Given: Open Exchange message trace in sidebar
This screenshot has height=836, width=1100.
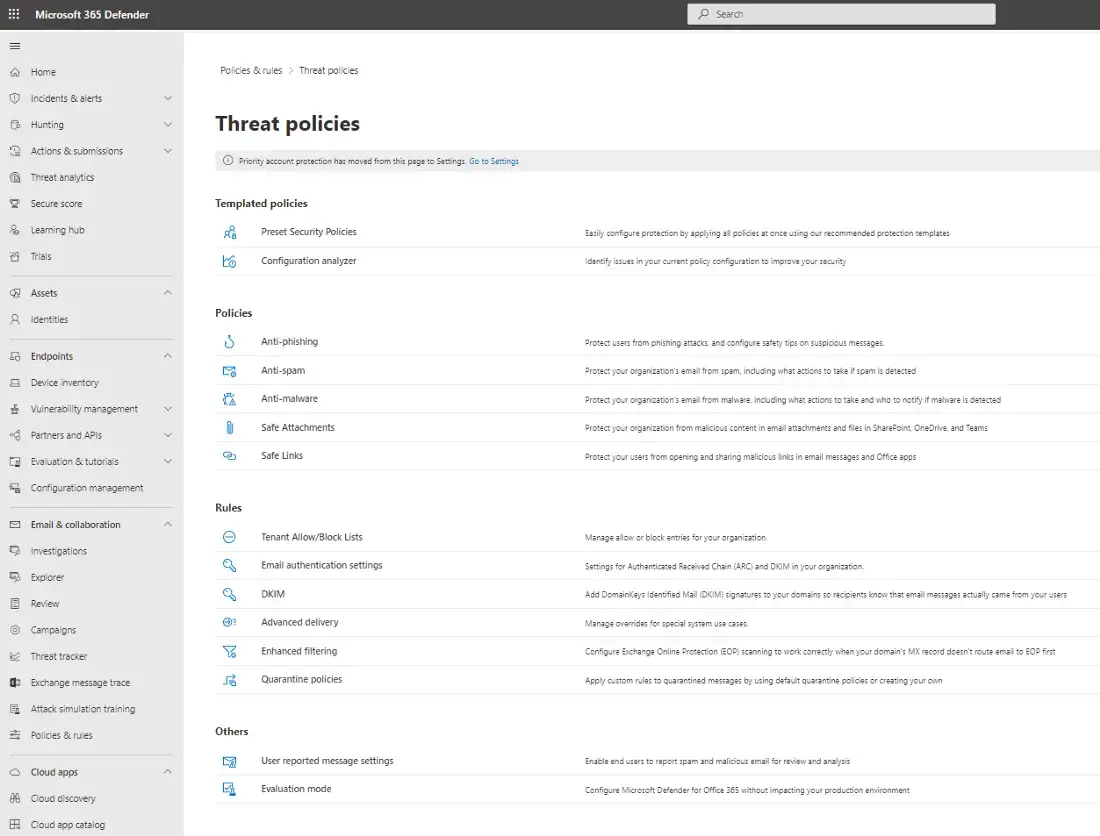Looking at the screenshot, I should 80,683.
